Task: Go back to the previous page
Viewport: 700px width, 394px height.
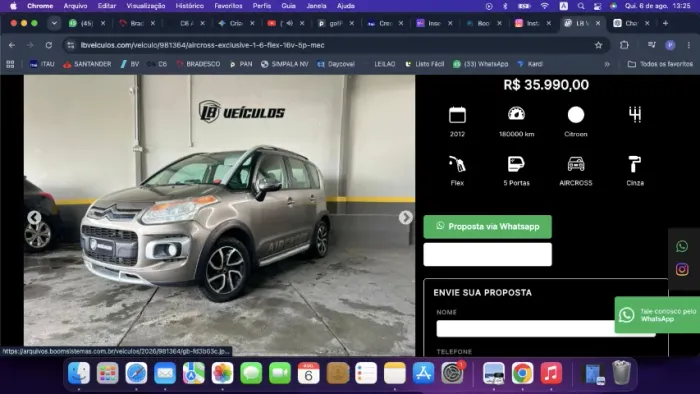Action: [12, 45]
